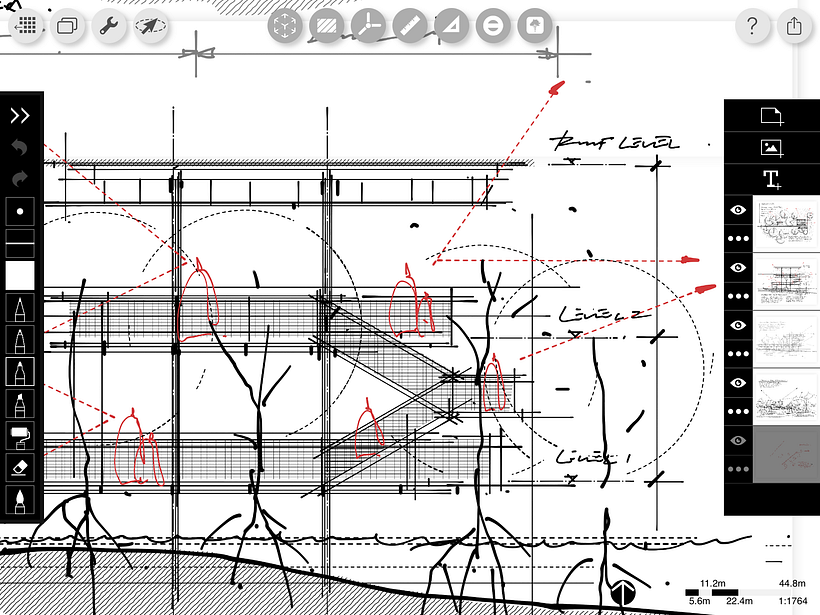The image size is (820, 615).
Task: Open the Help menu with the question mark
Action: click(752, 26)
